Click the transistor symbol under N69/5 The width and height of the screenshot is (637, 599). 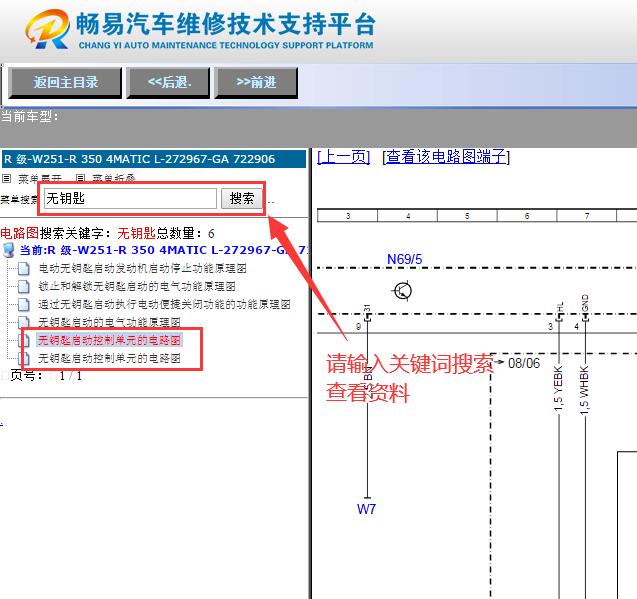pos(403,291)
